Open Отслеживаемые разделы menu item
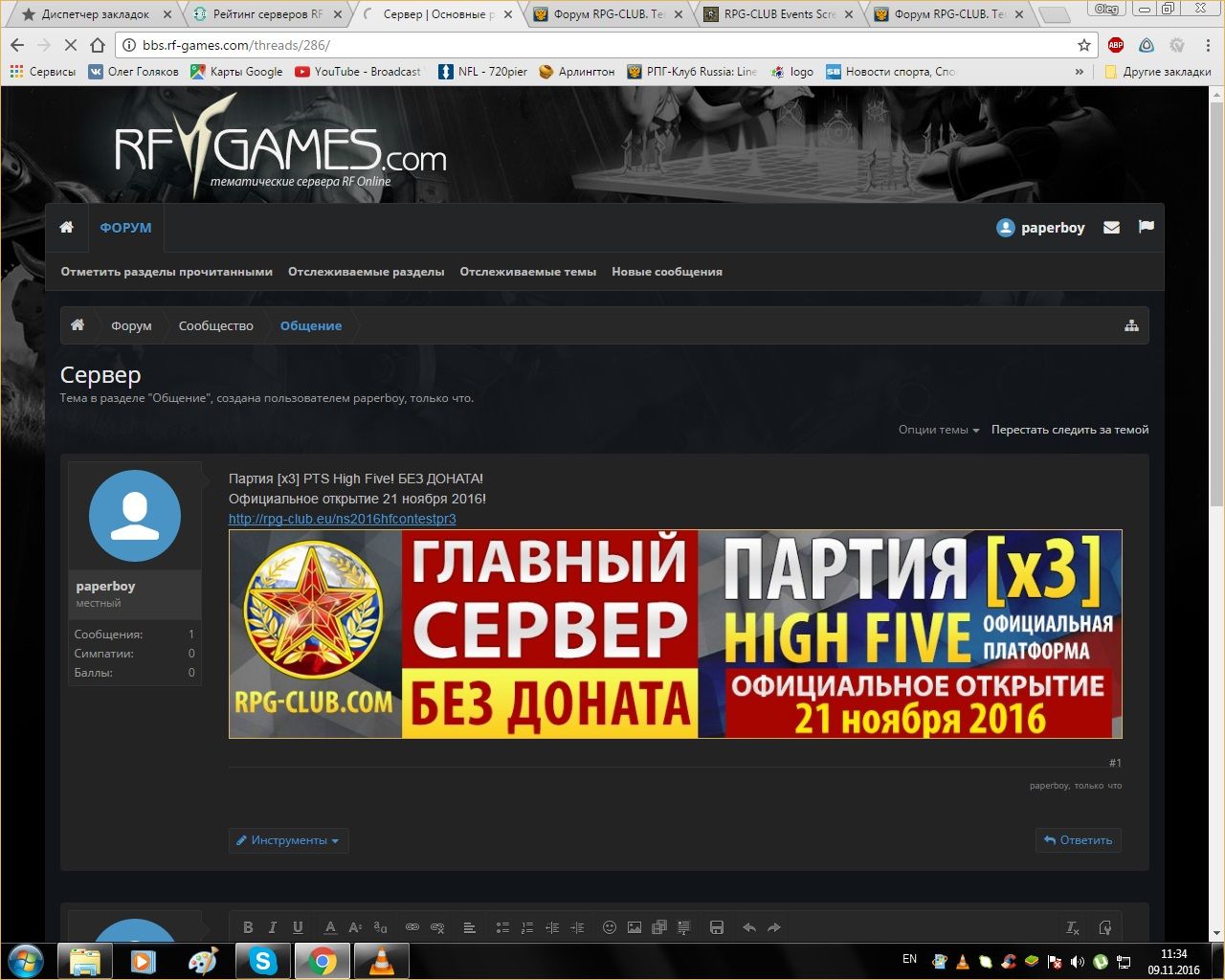The height and width of the screenshot is (980, 1225). [x=367, y=272]
